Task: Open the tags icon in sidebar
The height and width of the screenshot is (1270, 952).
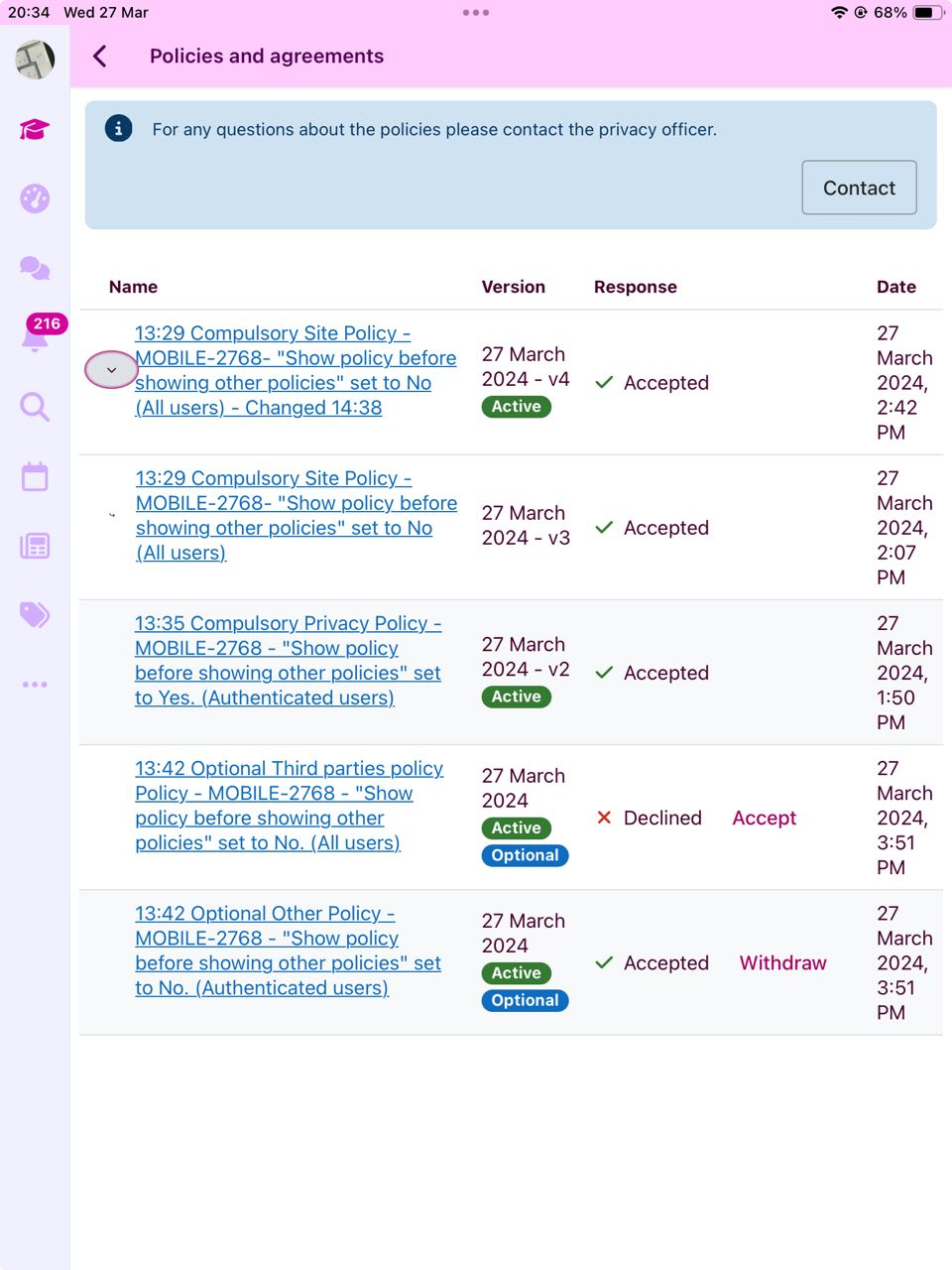Action: click(35, 615)
